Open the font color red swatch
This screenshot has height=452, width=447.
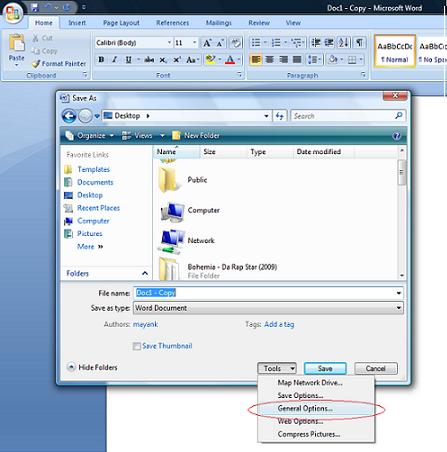pos(230,60)
